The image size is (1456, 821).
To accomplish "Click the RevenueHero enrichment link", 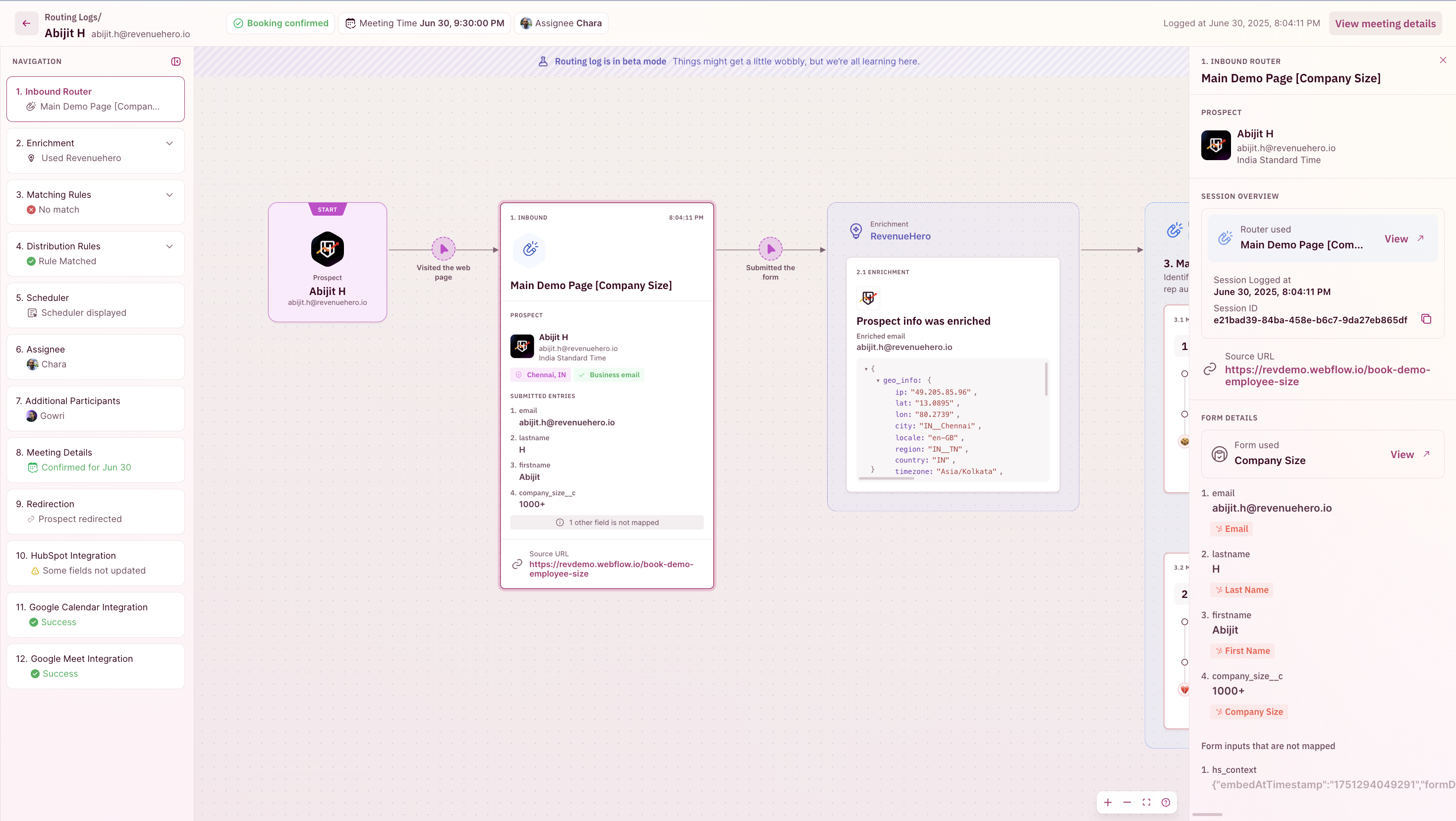I will (900, 236).
